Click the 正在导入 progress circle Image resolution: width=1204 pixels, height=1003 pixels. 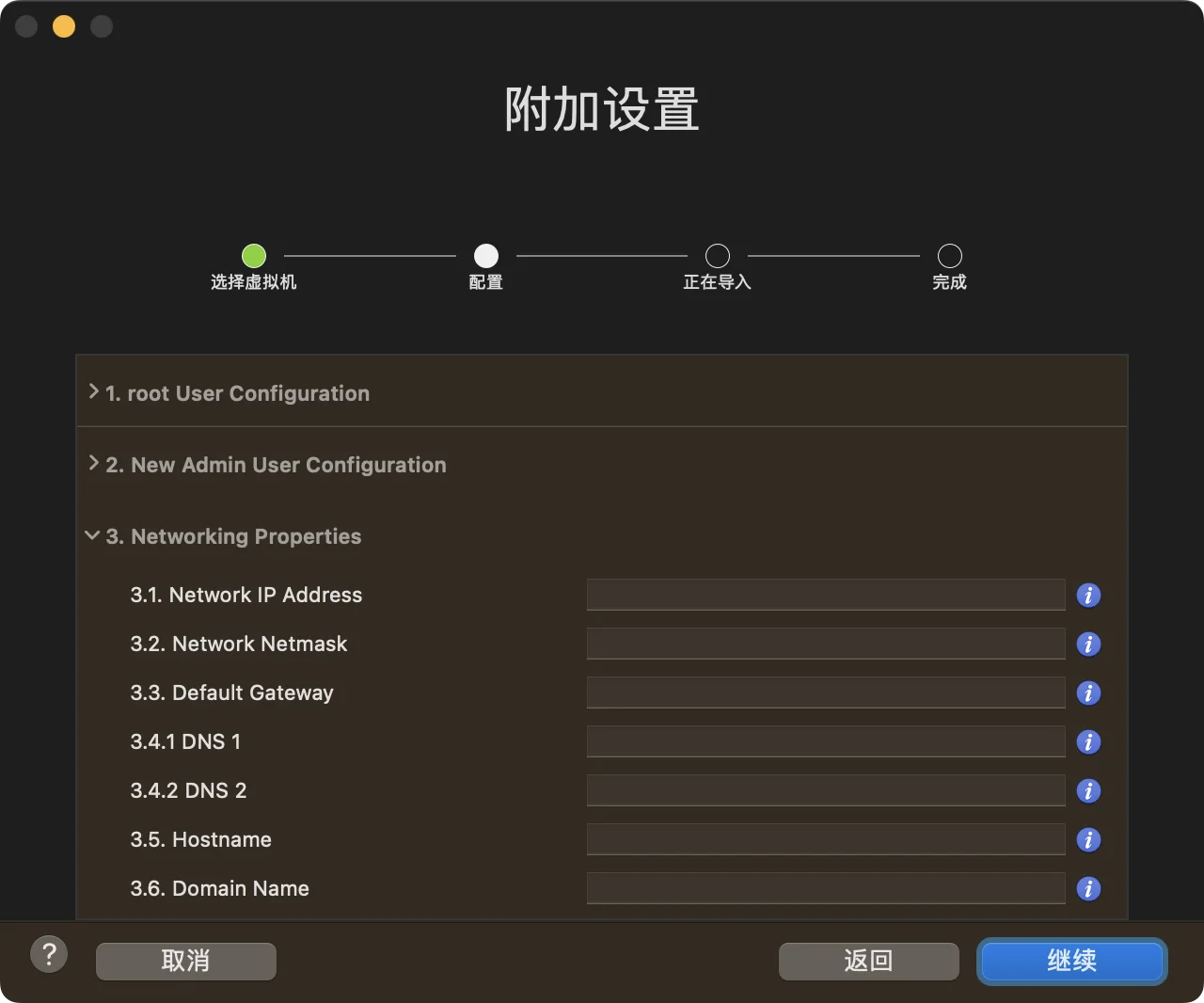tap(717, 255)
